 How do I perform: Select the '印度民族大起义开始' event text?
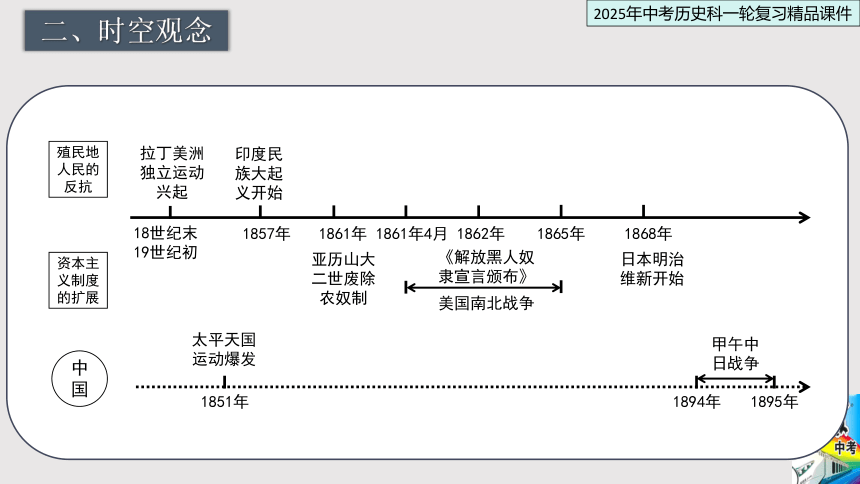[258, 173]
